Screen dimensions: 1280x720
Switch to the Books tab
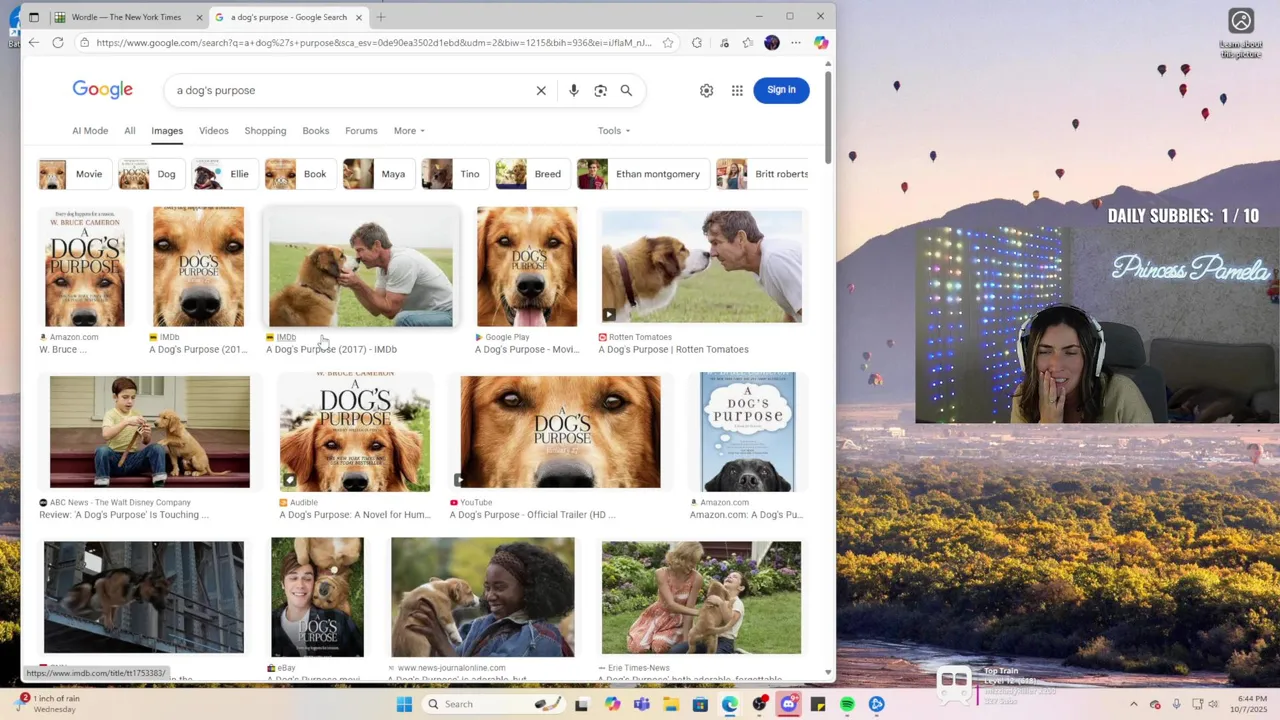316,131
